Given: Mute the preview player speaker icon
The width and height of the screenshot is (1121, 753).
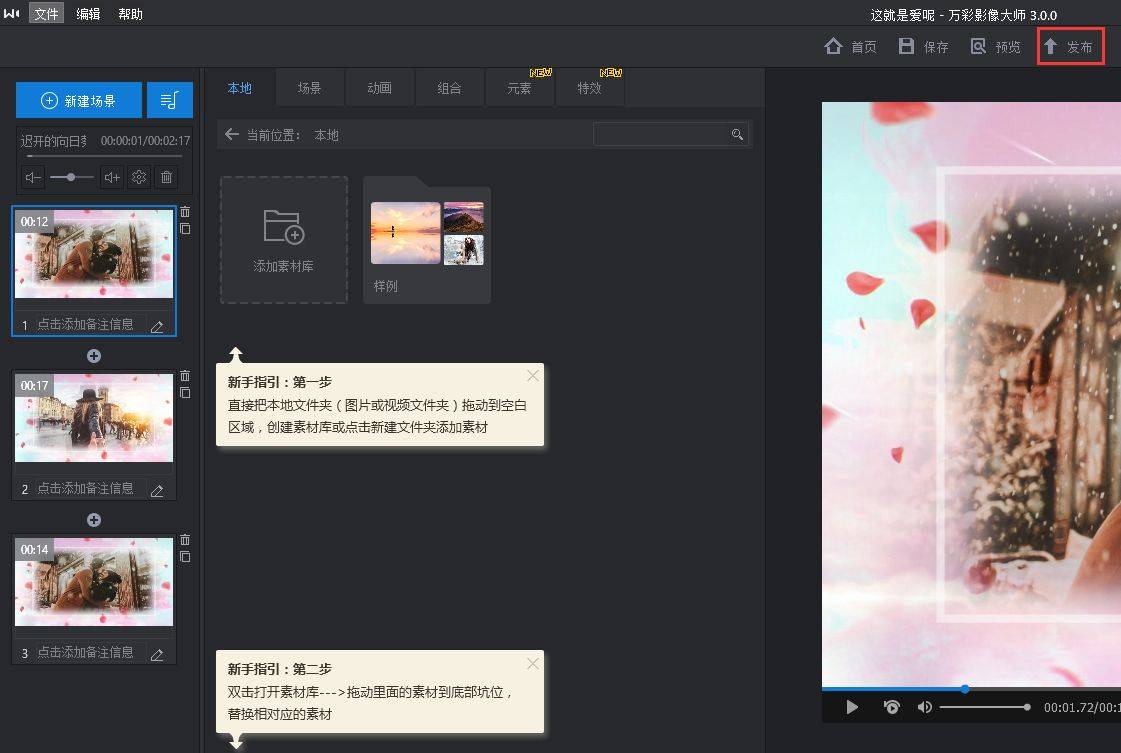Looking at the screenshot, I should pos(924,707).
